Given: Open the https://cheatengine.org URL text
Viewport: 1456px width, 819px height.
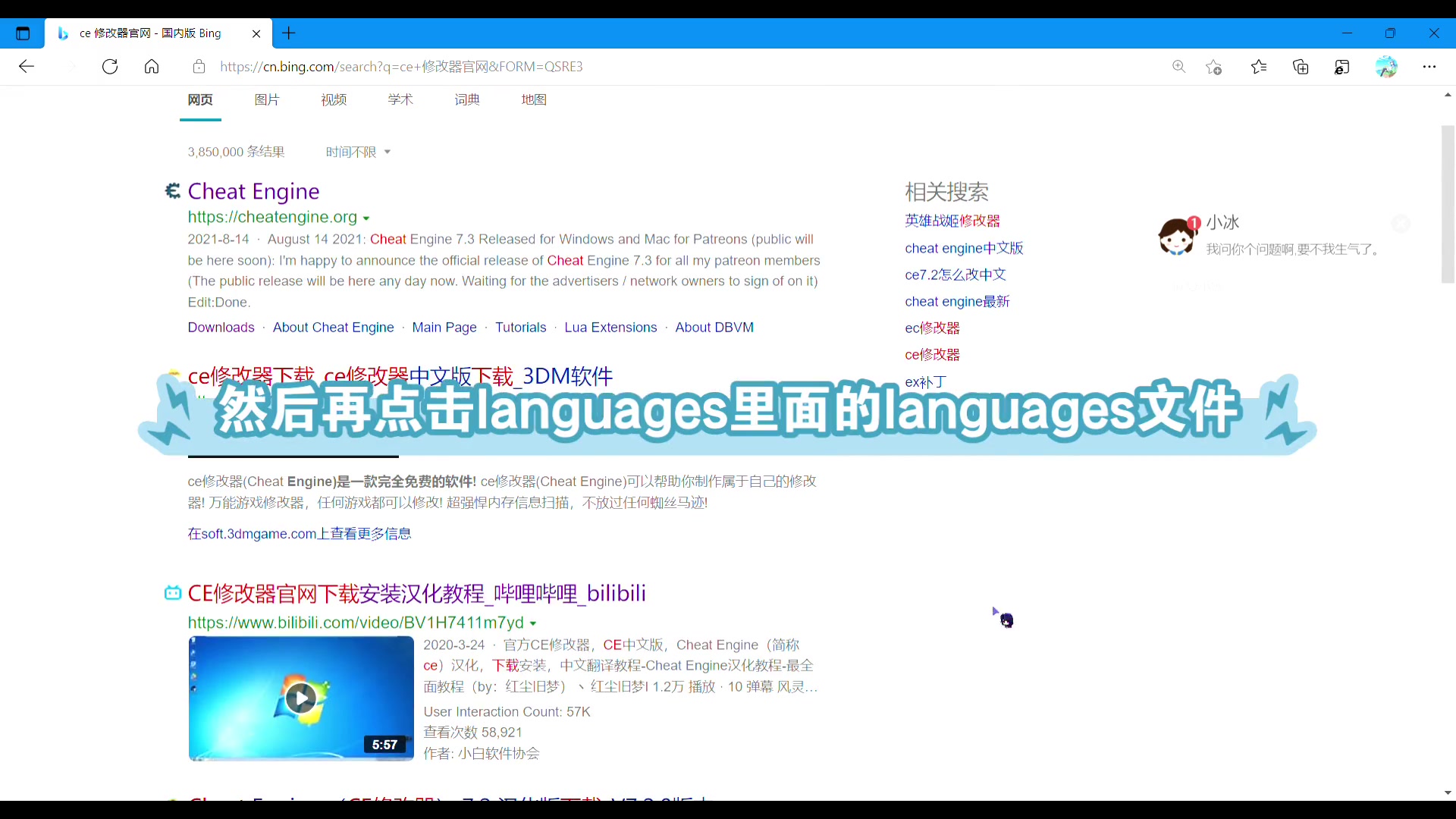Looking at the screenshot, I should coord(272,218).
